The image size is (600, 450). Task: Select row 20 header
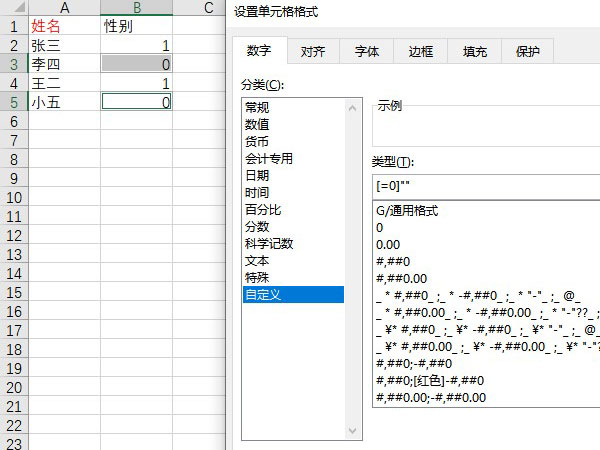click(x=14, y=387)
